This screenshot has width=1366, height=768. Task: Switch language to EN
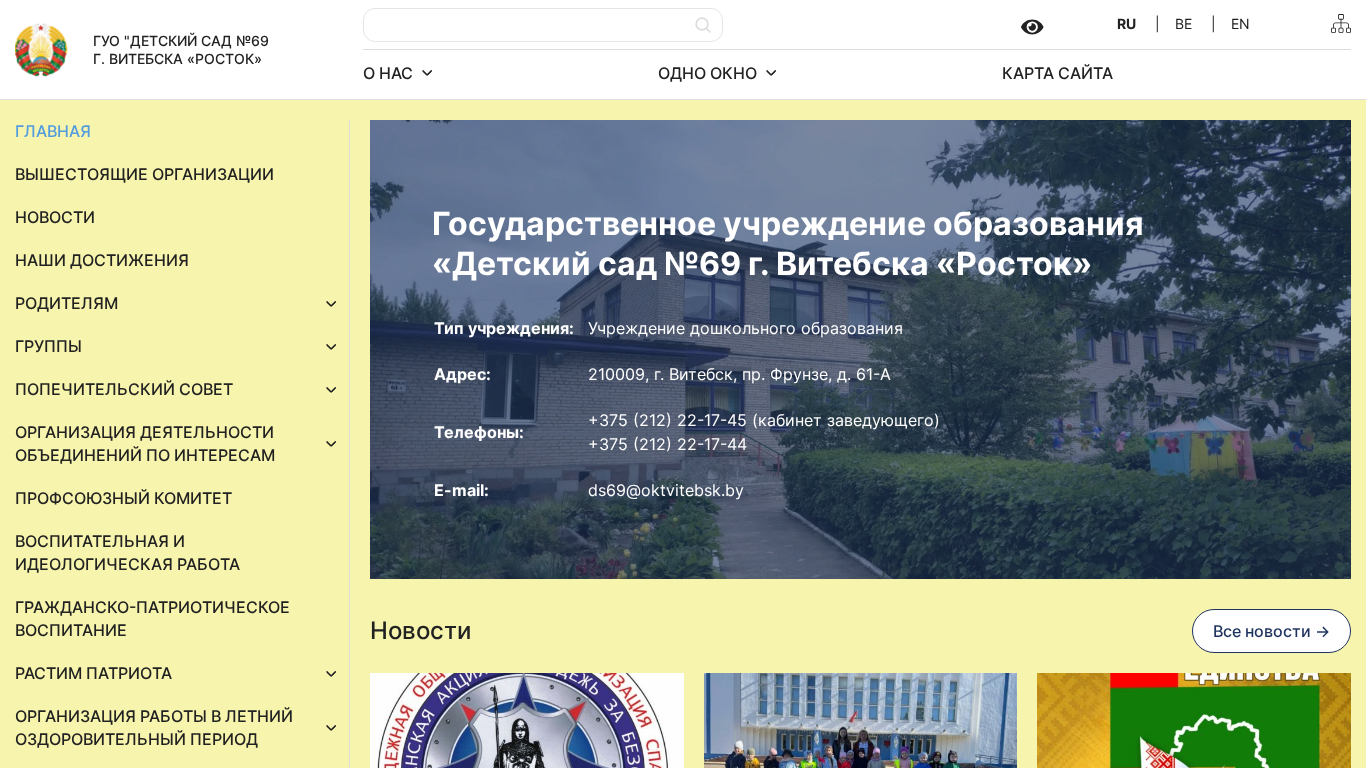1240,24
